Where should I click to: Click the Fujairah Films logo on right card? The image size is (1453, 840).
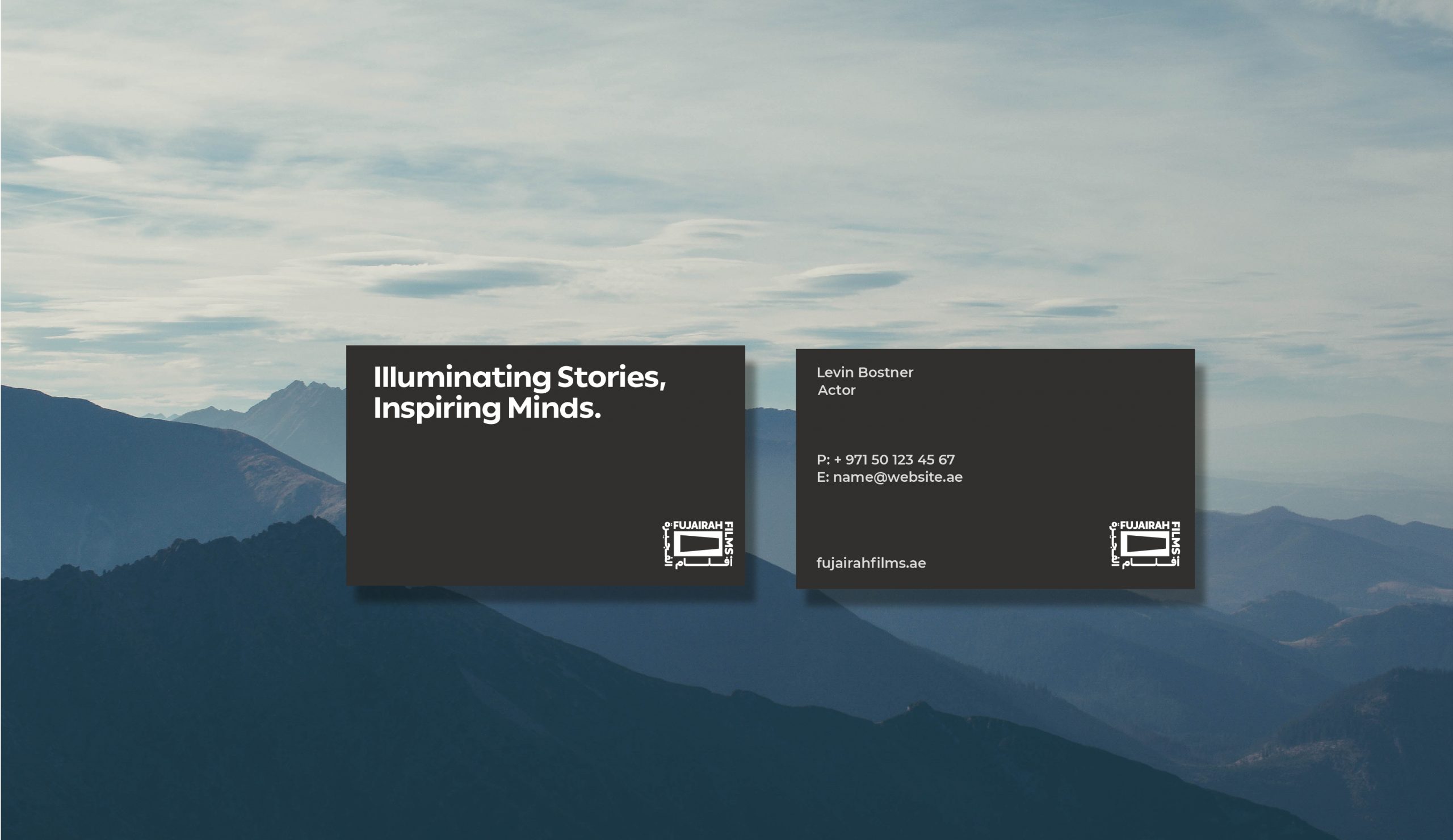point(1145,544)
